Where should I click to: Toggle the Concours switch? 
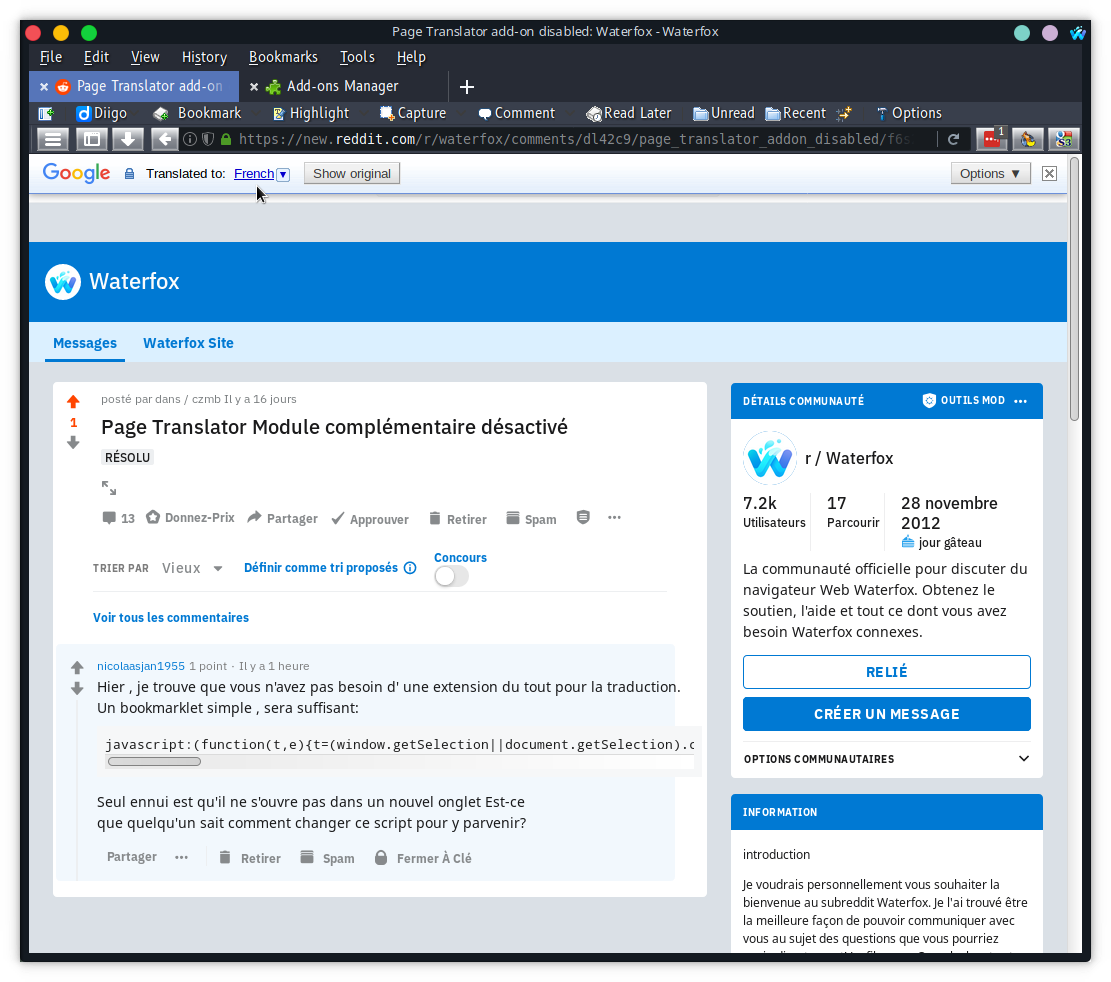451,576
